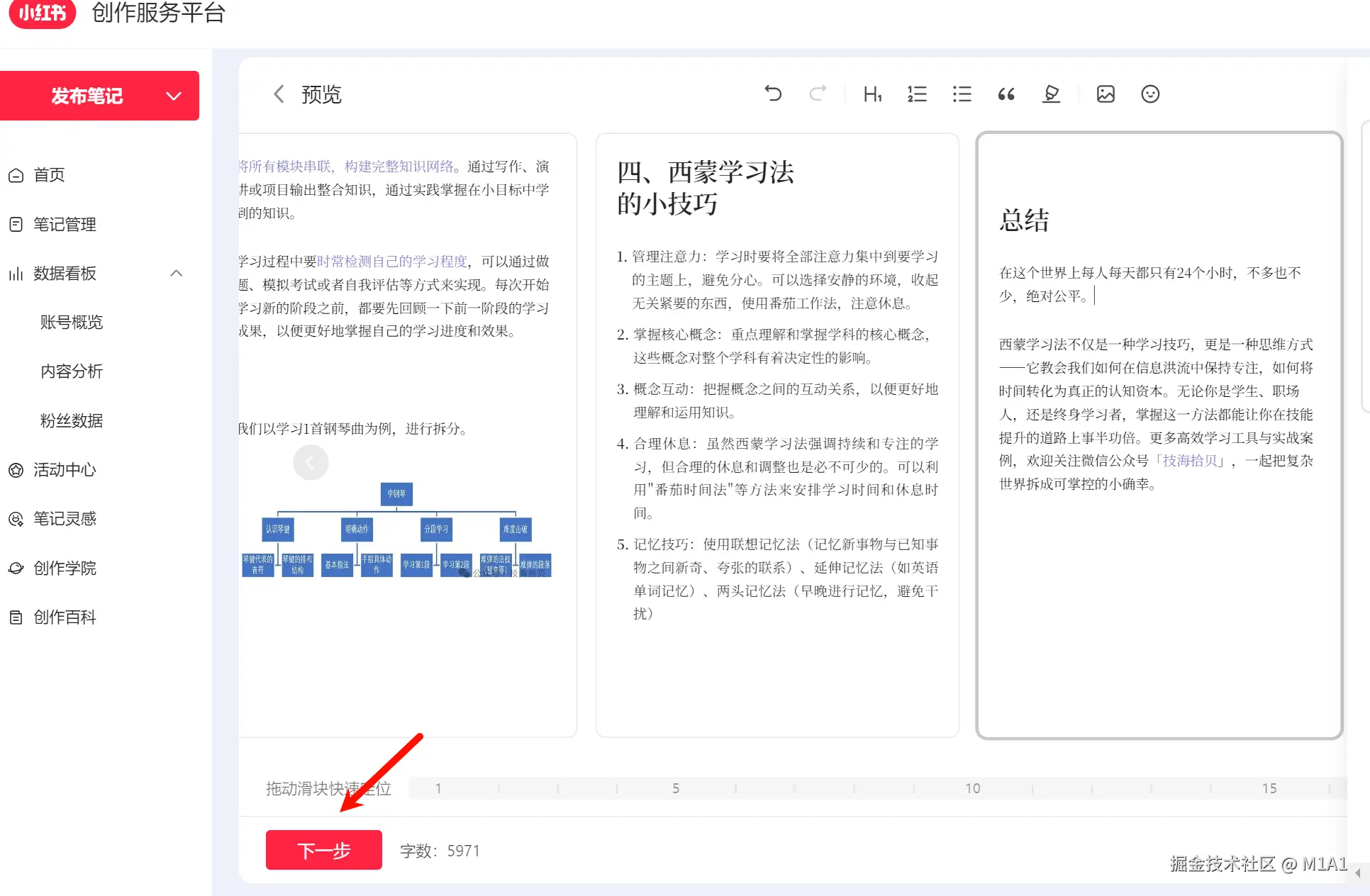Viewport: 1370px width, 896px height.
Task: Select the 总结 preview card
Action: [x=1159, y=435]
